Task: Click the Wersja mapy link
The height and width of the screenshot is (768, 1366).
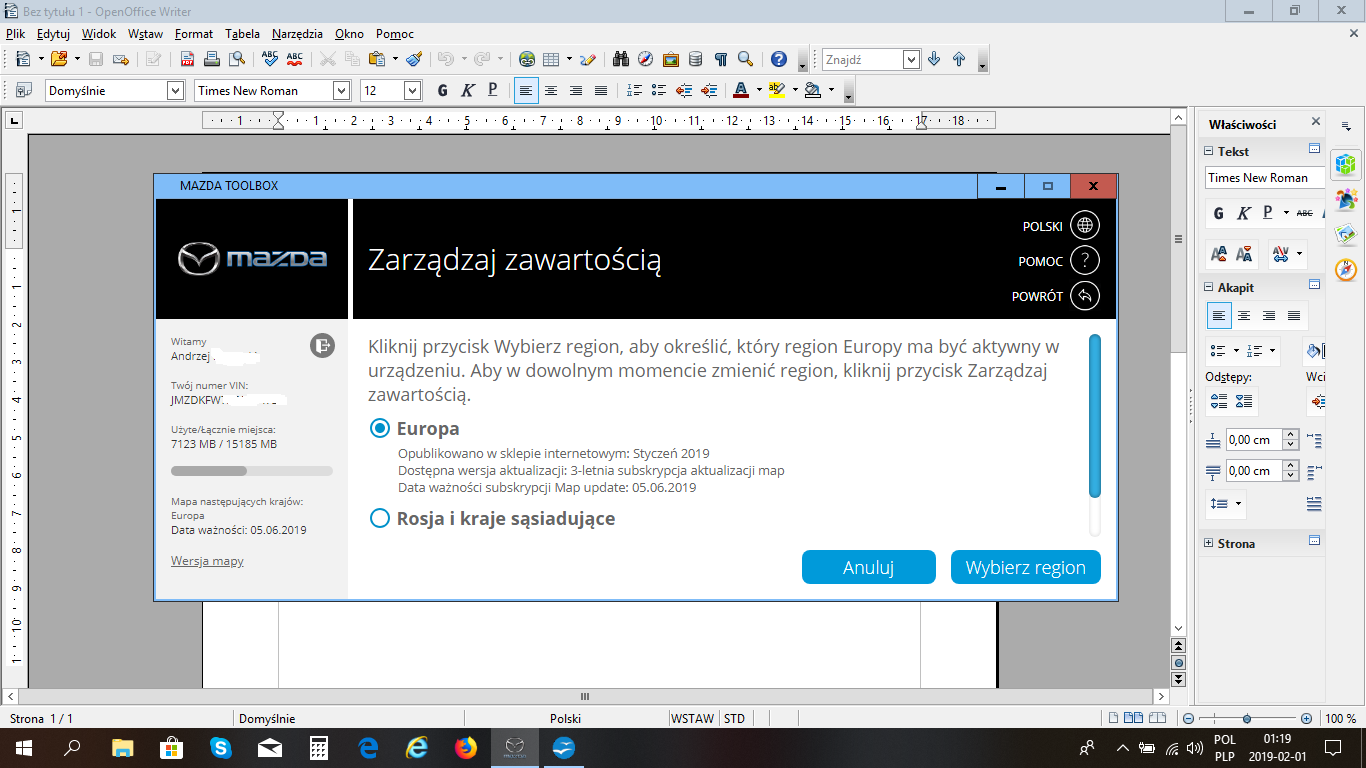Action: point(207,561)
